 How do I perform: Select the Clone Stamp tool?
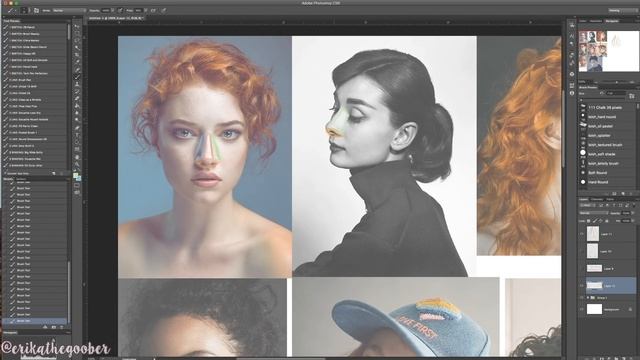pyautogui.click(x=77, y=84)
